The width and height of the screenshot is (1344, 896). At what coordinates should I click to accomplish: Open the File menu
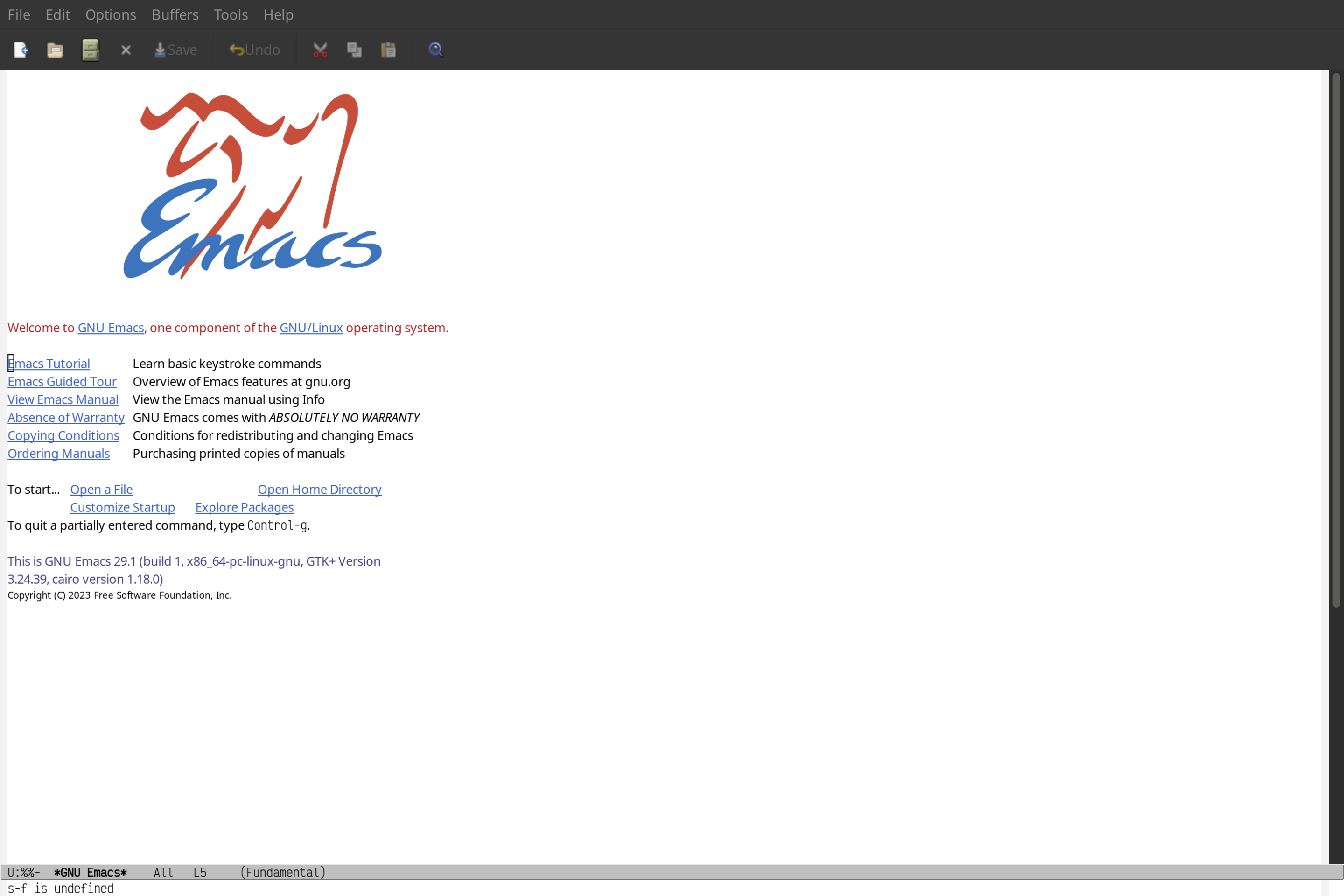pyautogui.click(x=18, y=14)
